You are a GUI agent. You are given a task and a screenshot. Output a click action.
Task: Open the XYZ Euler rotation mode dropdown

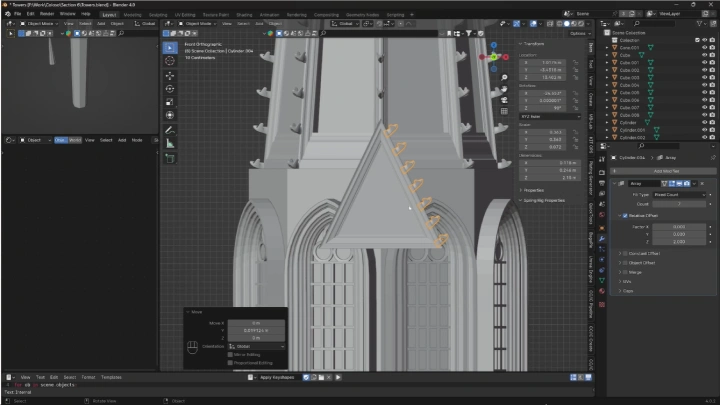(x=550, y=117)
